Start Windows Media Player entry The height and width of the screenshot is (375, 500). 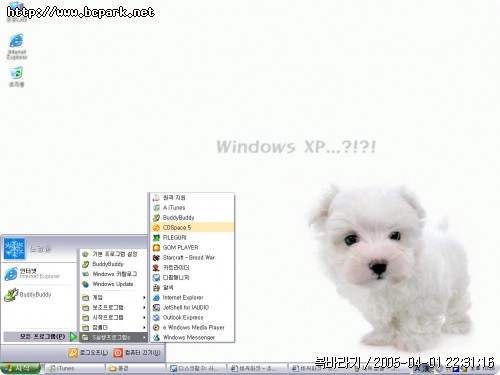click(192, 328)
